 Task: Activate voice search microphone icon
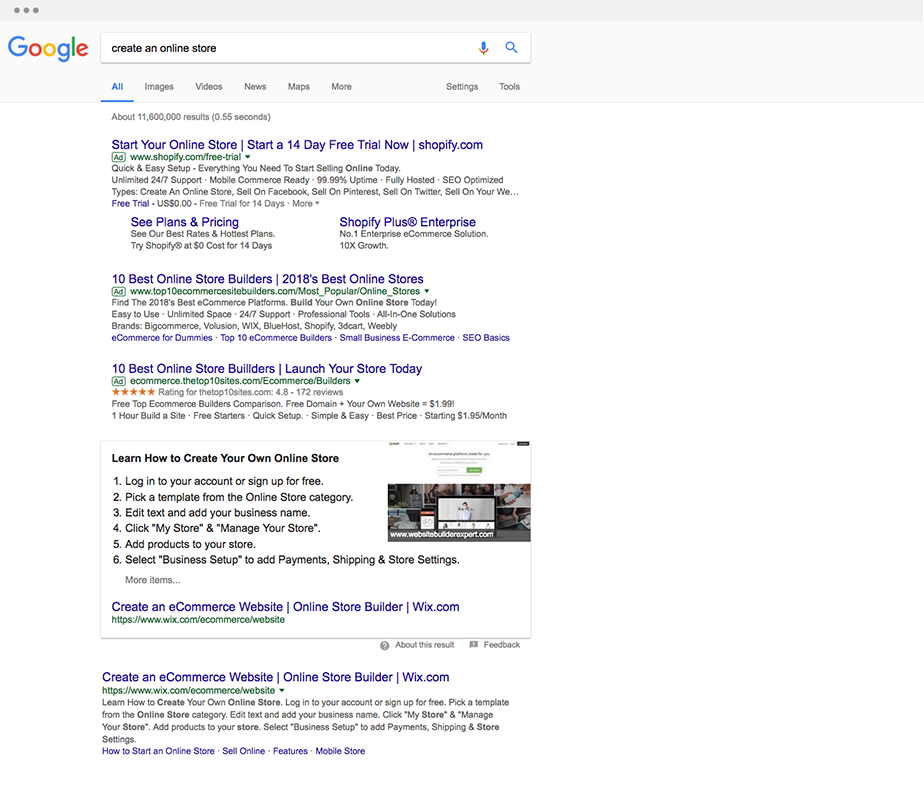(483, 48)
